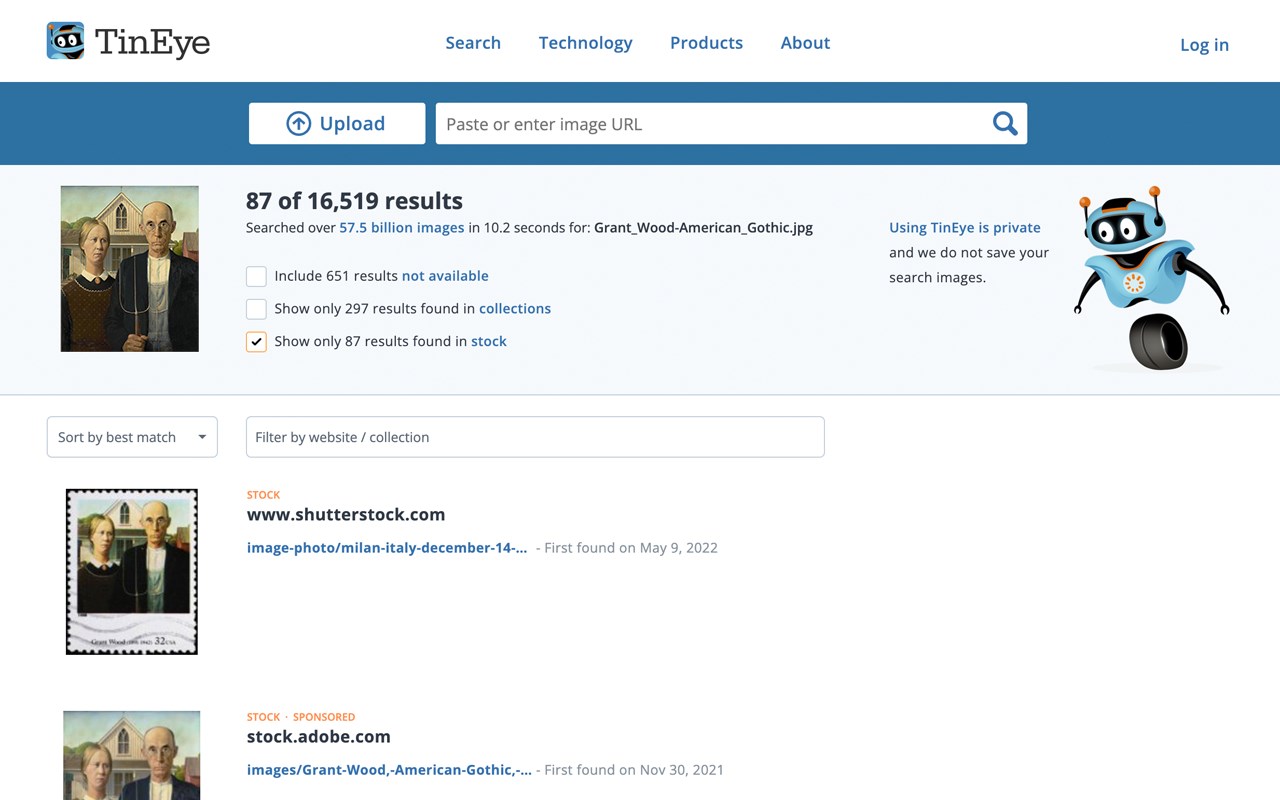This screenshot has height=800, width=1280.
Task: Open the Technology menu item
Action: tap(585, 42)
